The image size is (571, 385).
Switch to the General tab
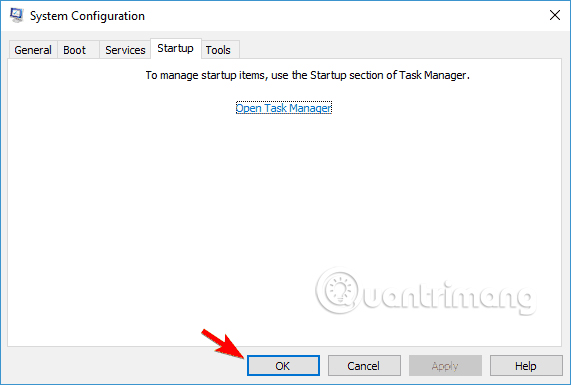pyautogui.click(x=33, y=50)
